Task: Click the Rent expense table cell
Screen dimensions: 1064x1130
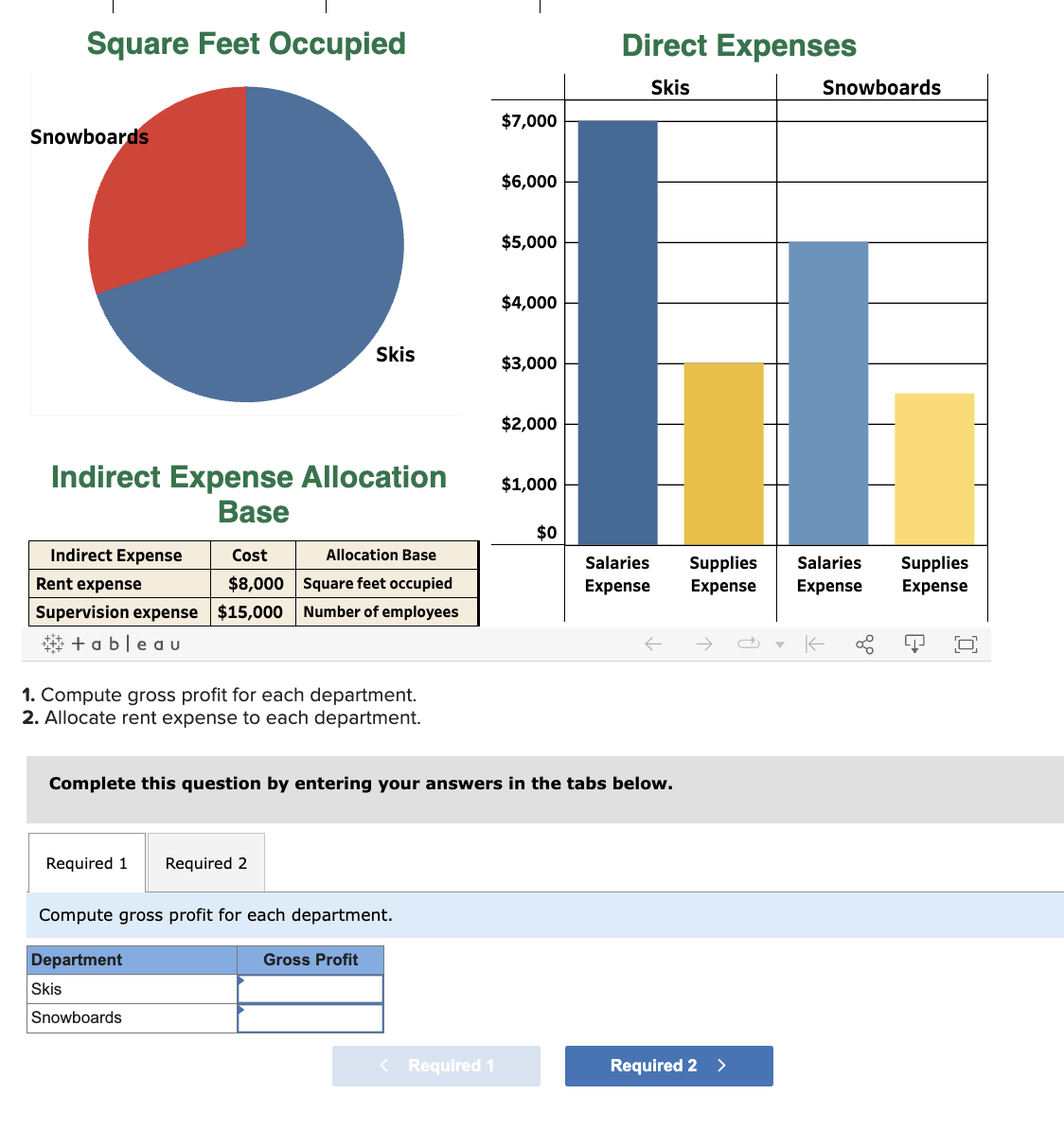Action: (119, 583)
